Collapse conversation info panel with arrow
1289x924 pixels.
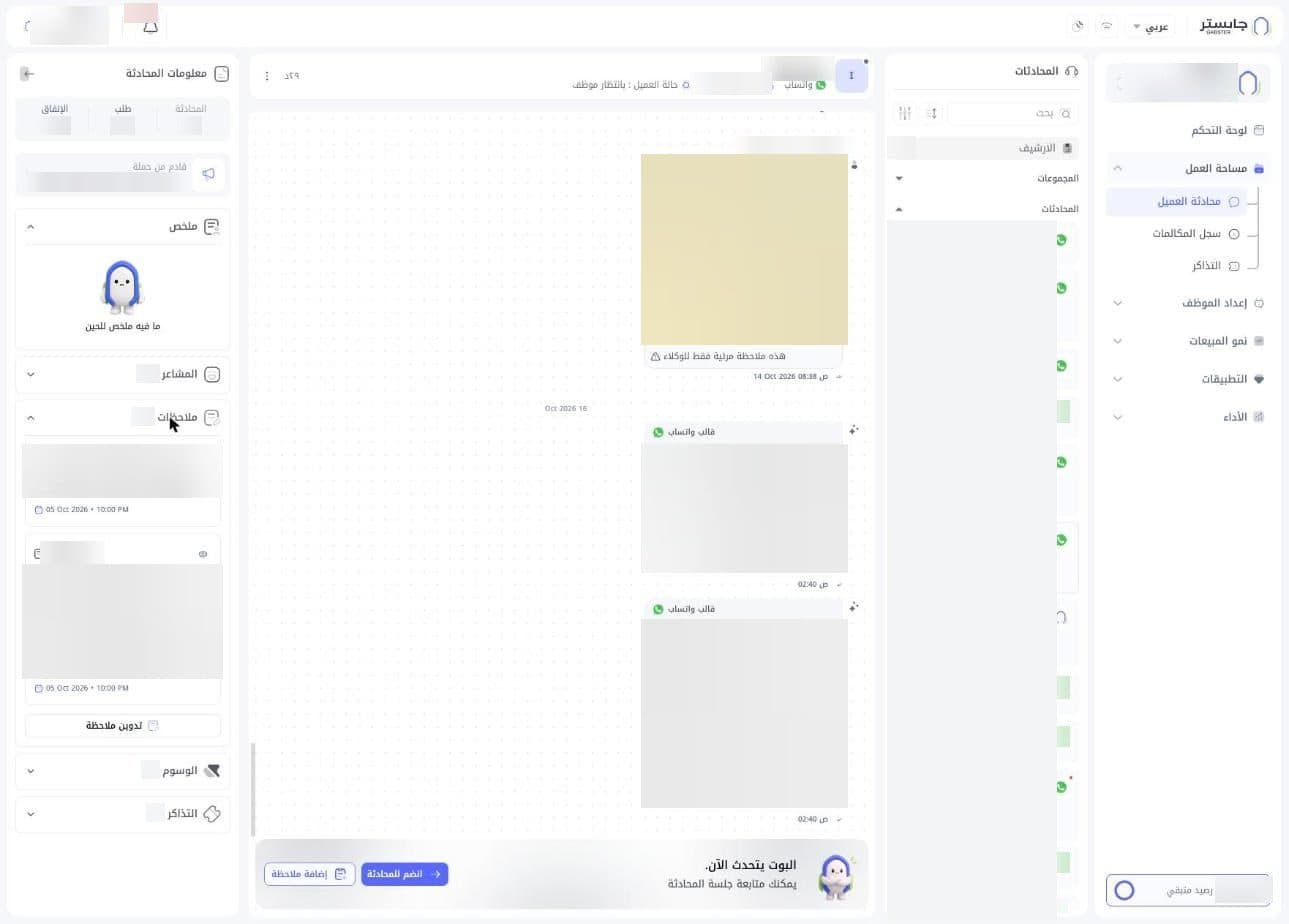coord(27,74)
